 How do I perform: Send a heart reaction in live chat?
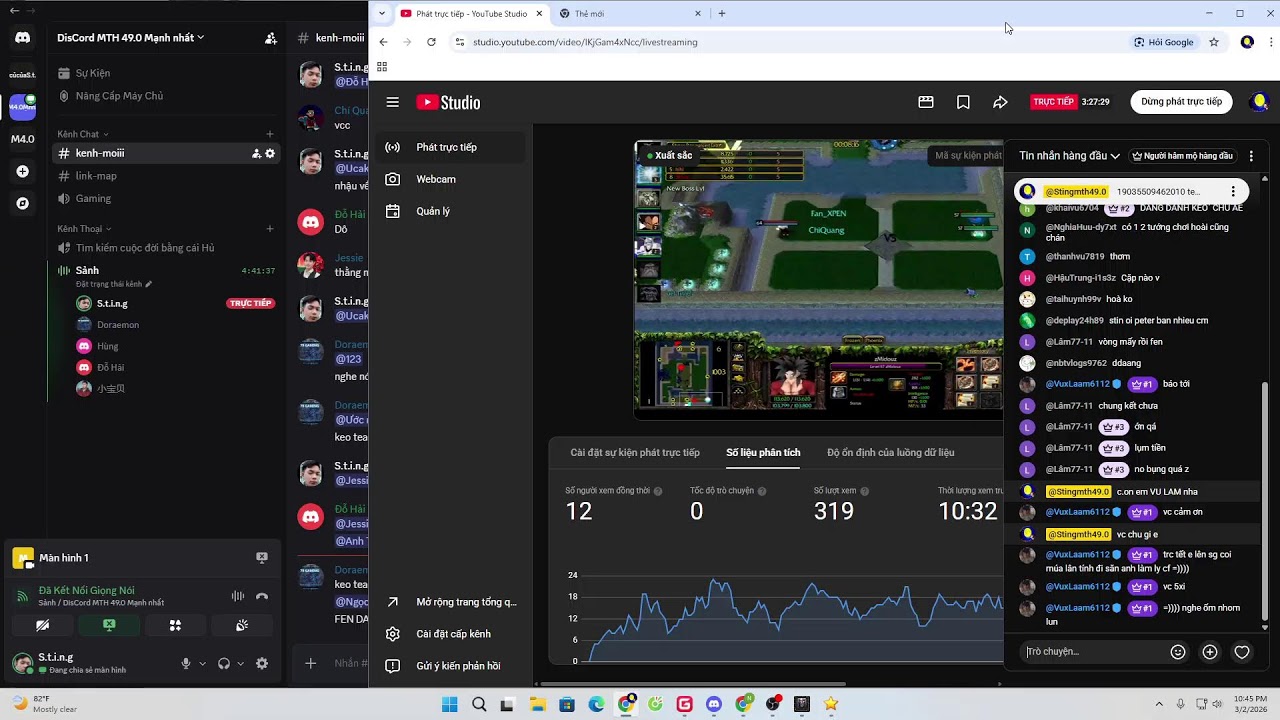[1242, 652]
